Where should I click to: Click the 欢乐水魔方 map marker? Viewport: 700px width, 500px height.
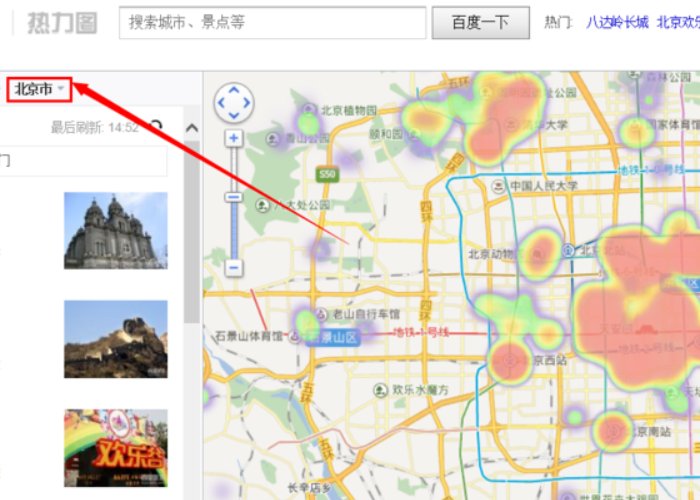point(380,391)
